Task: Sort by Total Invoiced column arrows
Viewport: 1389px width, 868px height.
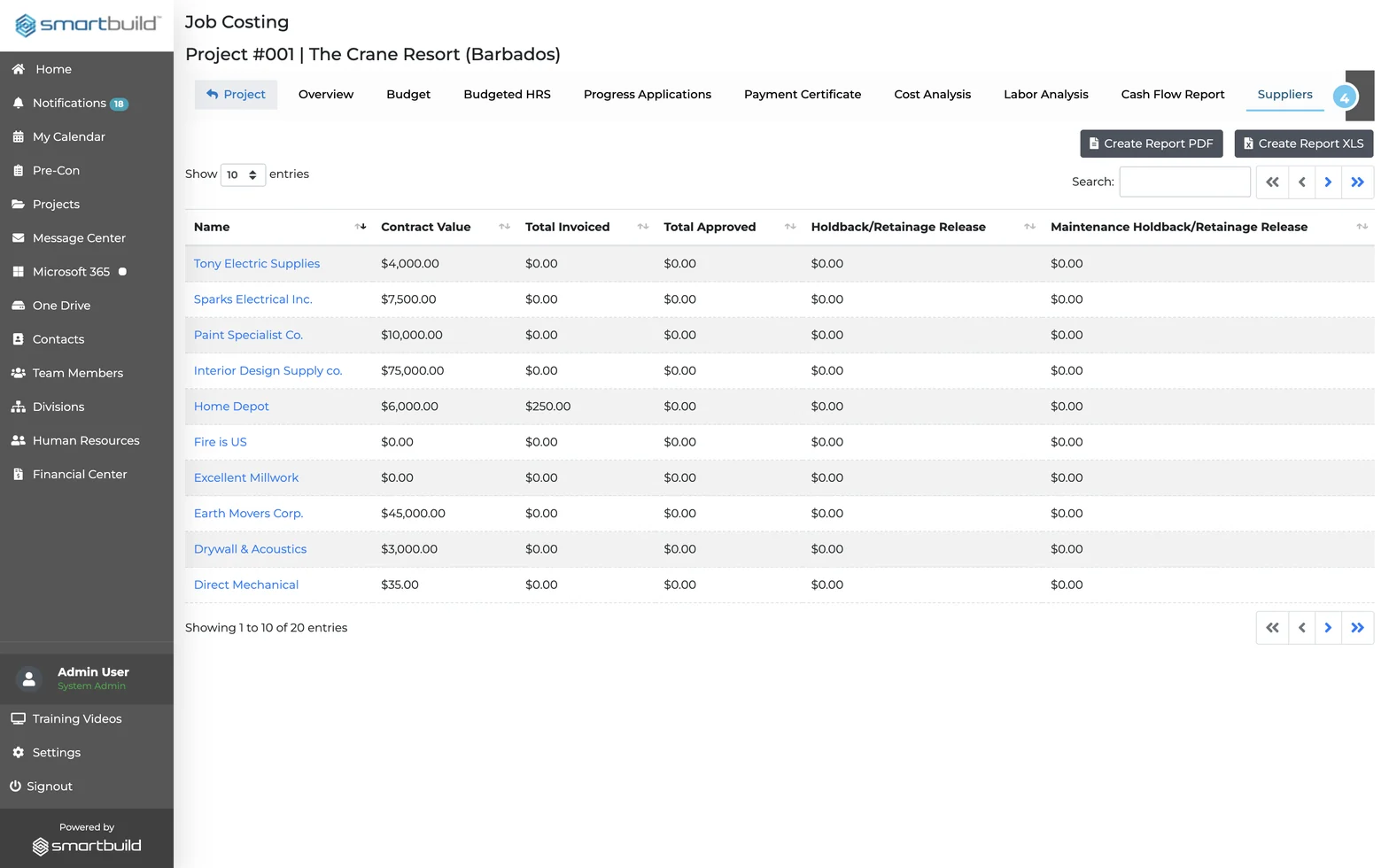Action: (643, 227)
